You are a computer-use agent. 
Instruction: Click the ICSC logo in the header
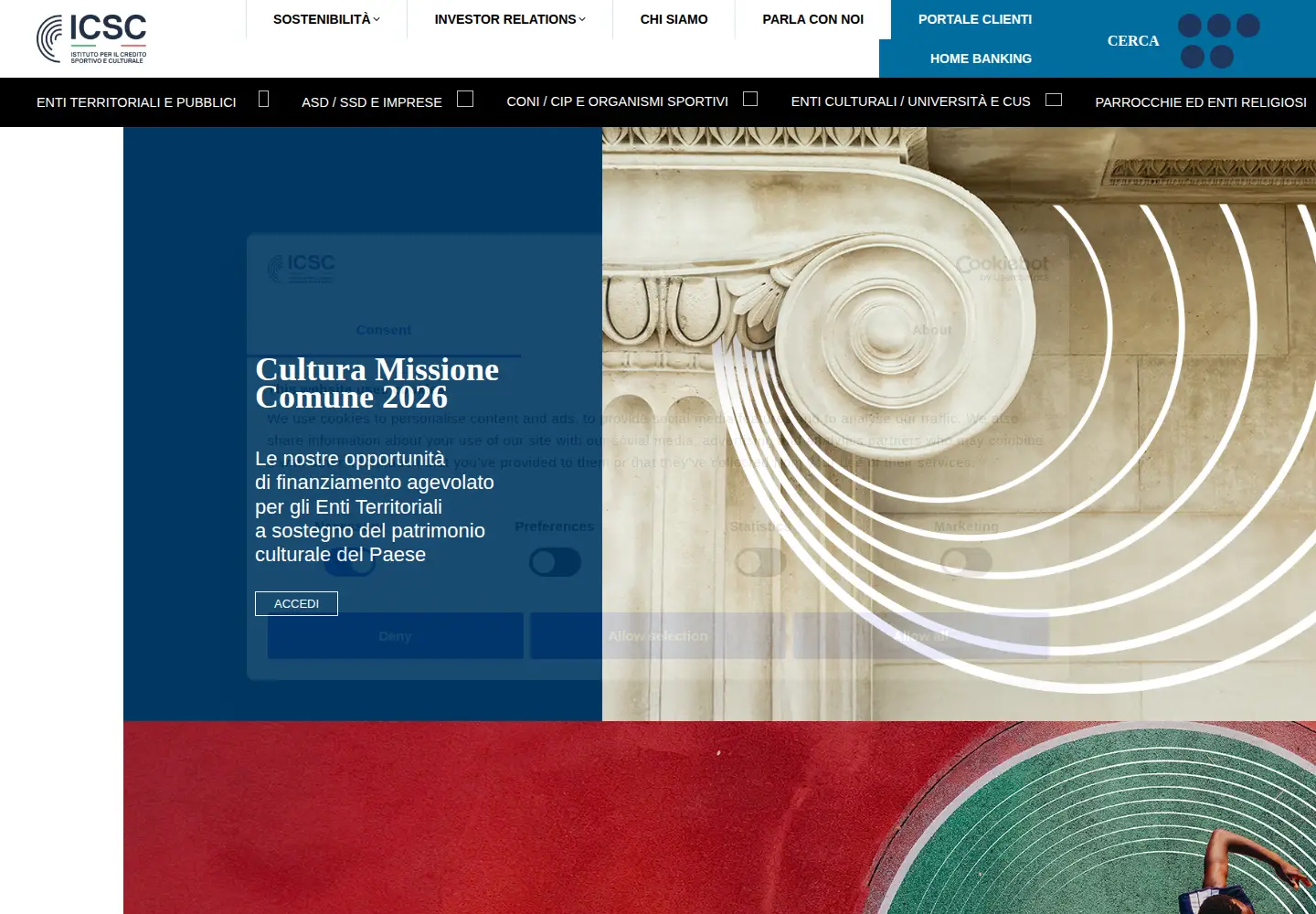(x=91, y=38)
